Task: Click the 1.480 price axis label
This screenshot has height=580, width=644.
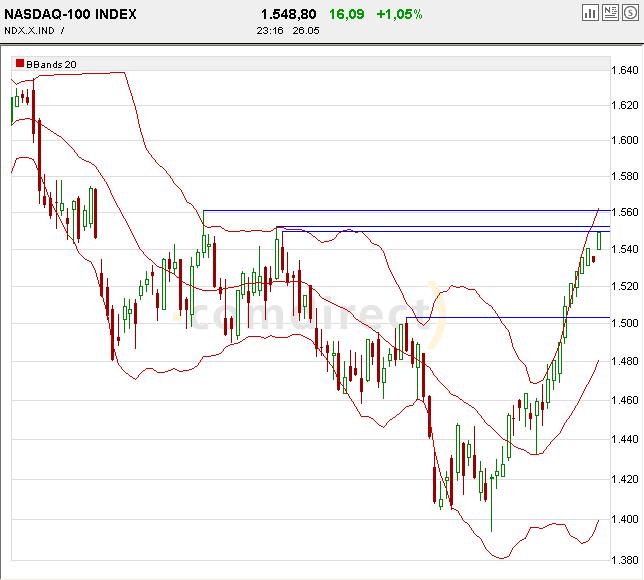Action: [x=625, y=361]
